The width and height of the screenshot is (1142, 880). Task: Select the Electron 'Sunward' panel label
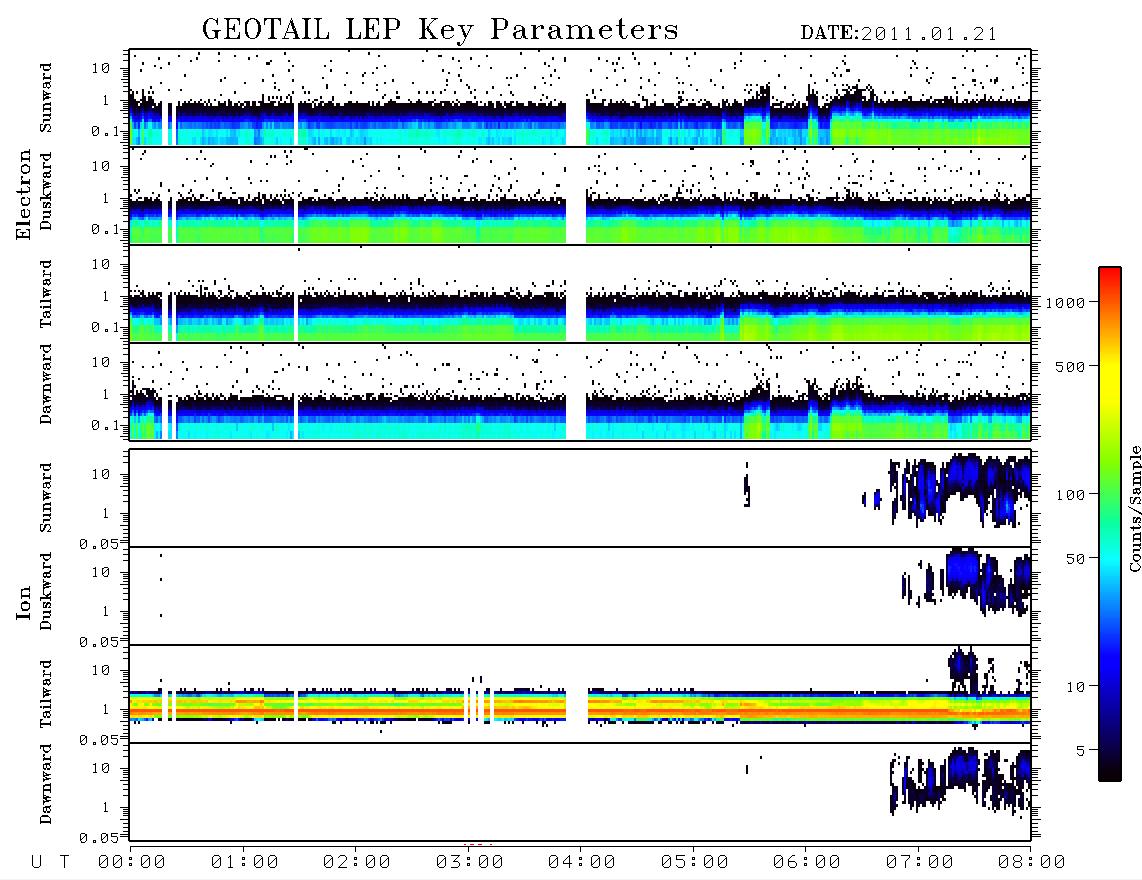[46, 98]
